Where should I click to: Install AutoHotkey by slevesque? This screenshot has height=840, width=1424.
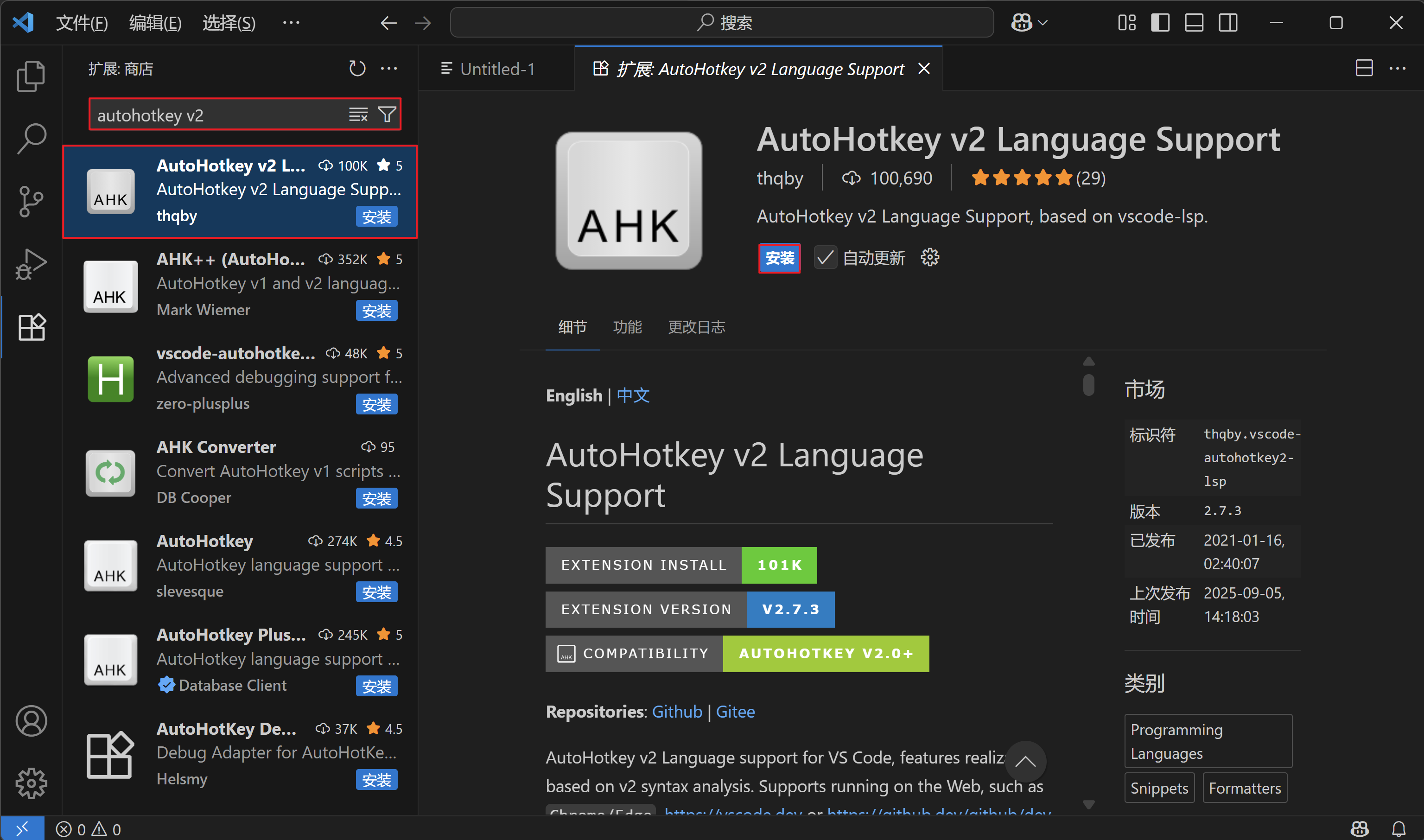(x=376, y=592)
